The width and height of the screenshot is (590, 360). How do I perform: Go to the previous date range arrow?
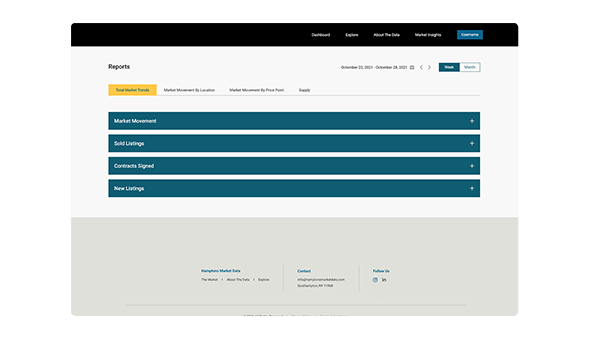(421, 67)
